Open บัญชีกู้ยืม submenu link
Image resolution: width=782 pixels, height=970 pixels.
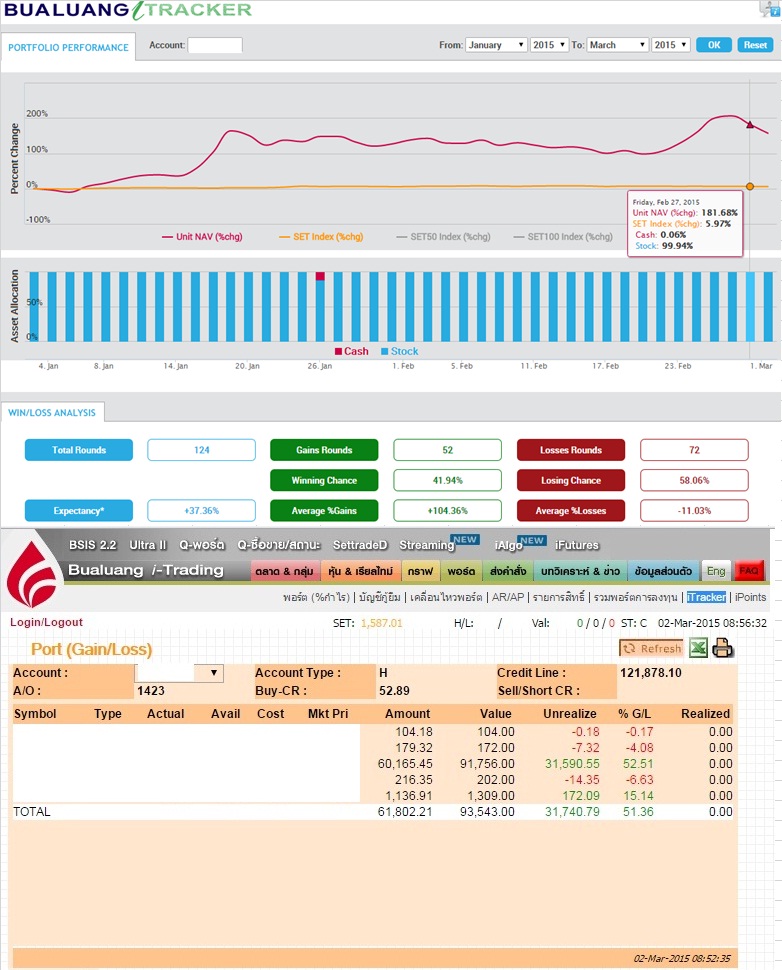pyautogui.click(x=380, y=597)
